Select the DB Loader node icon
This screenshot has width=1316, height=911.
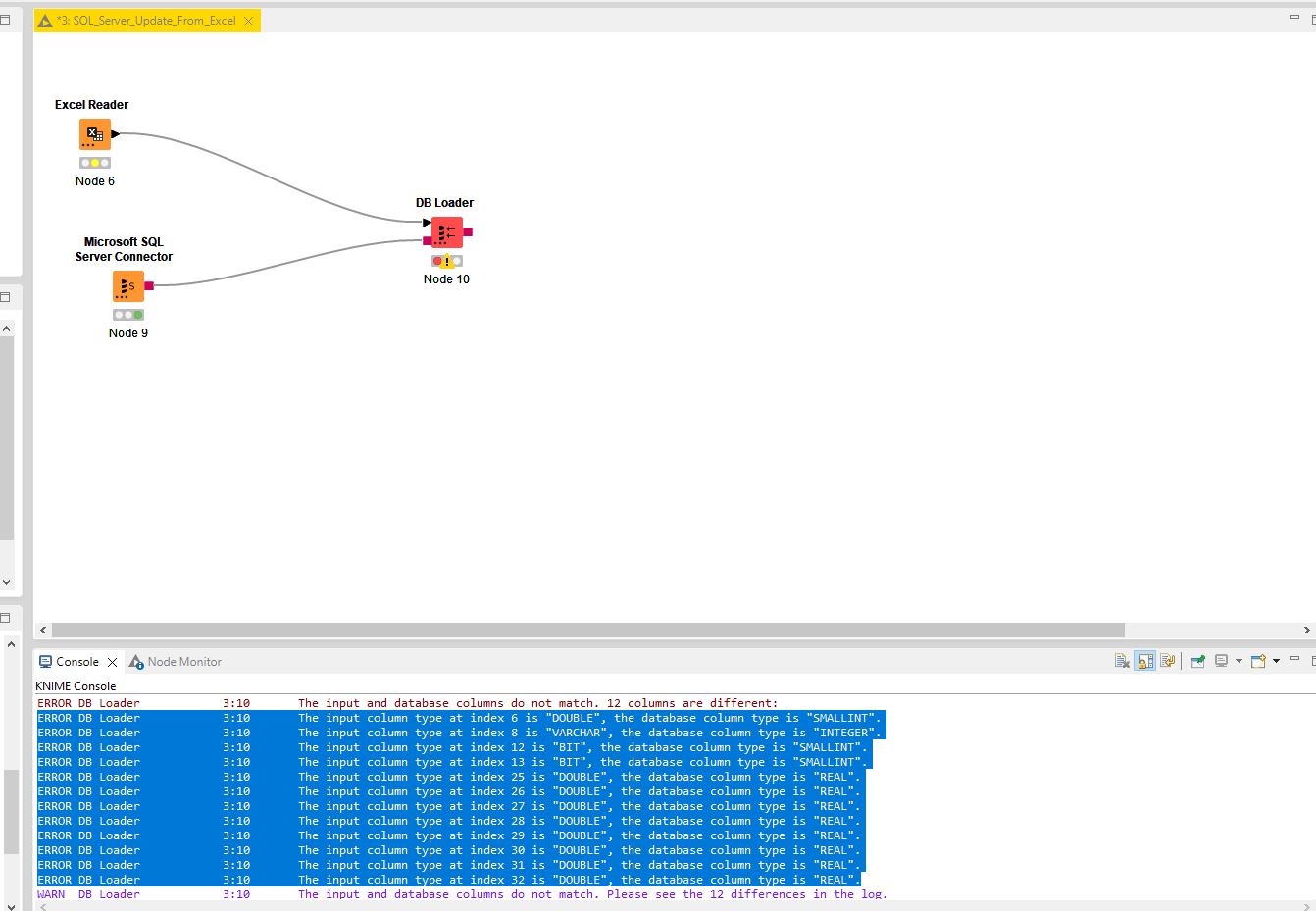pyautogui.click(x=446, y=232)
